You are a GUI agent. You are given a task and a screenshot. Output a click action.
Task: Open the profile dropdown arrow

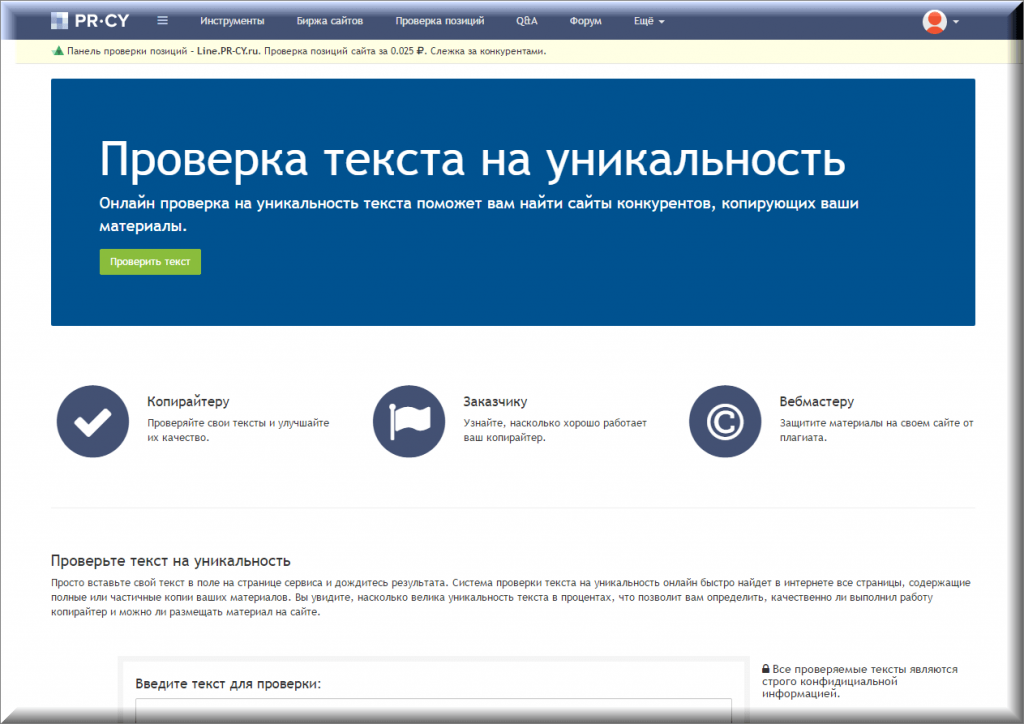click(x=955, y=22)
